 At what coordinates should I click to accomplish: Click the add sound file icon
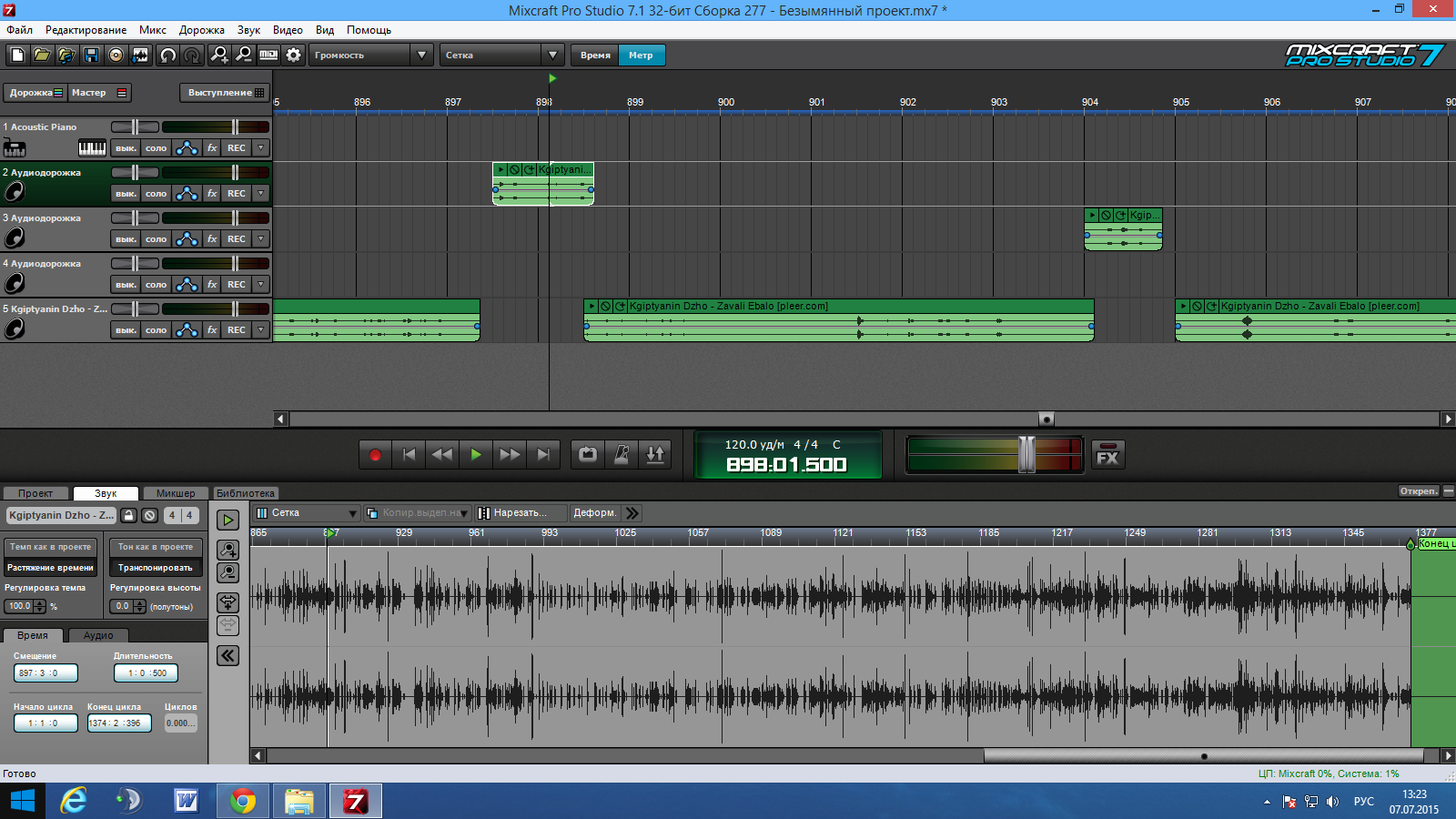pos(66,56)
